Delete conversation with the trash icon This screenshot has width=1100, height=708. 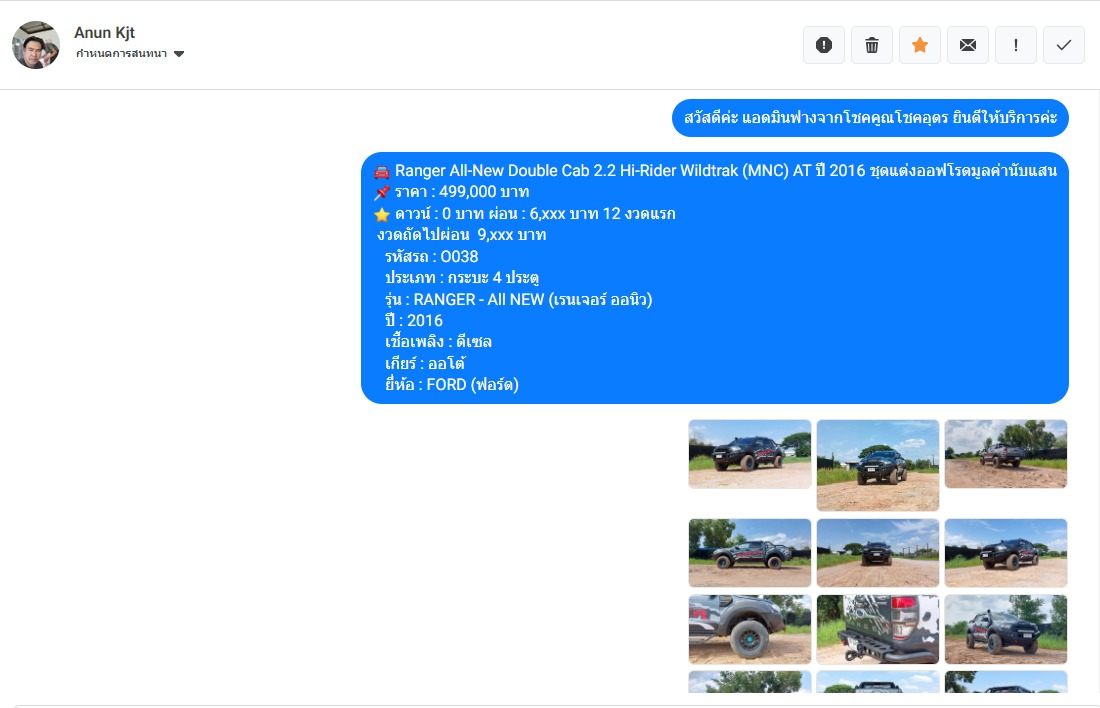tap(872, 45)
